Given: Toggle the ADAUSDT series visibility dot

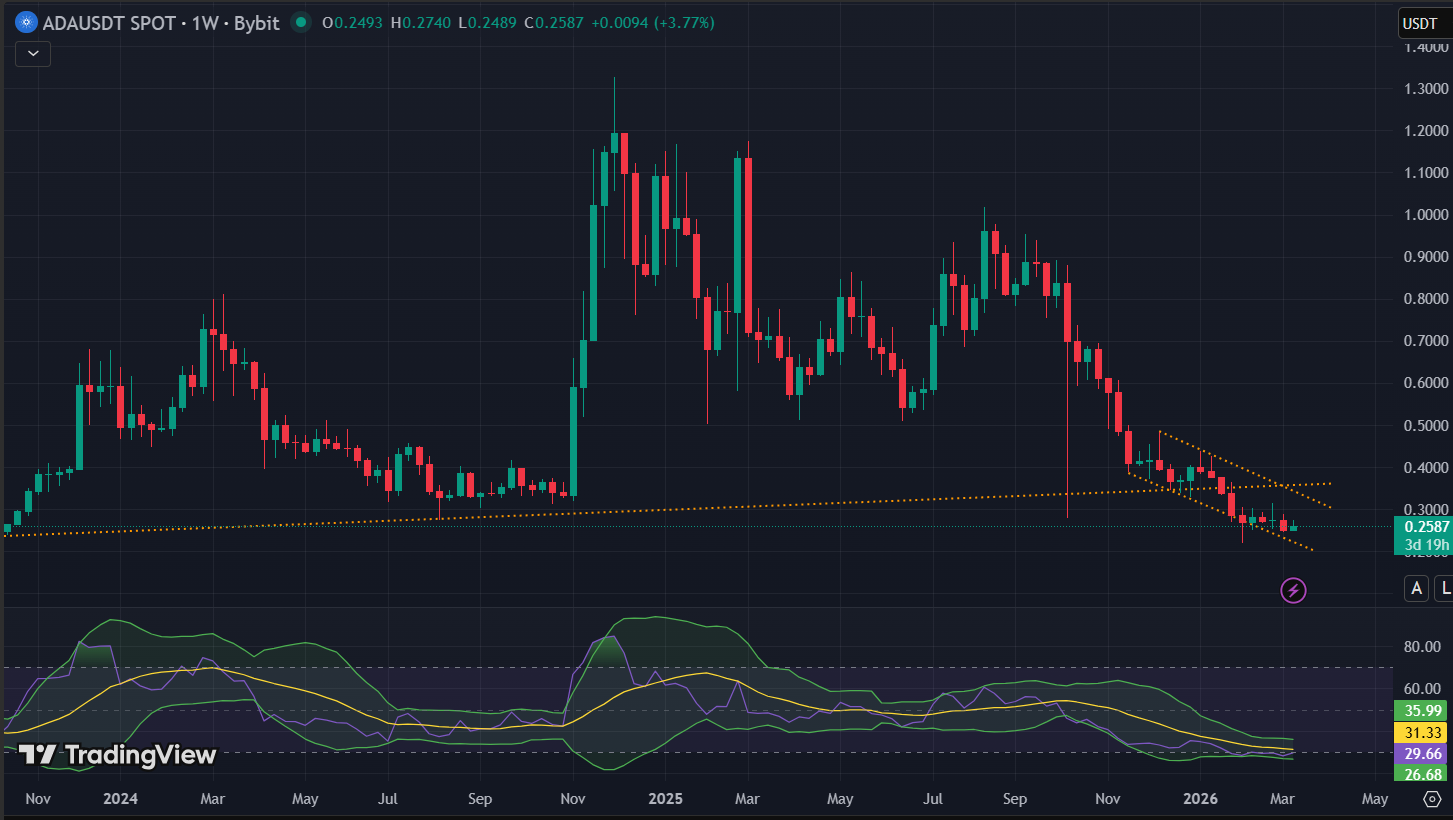Looking at the screenshot, I should point(299,22).
